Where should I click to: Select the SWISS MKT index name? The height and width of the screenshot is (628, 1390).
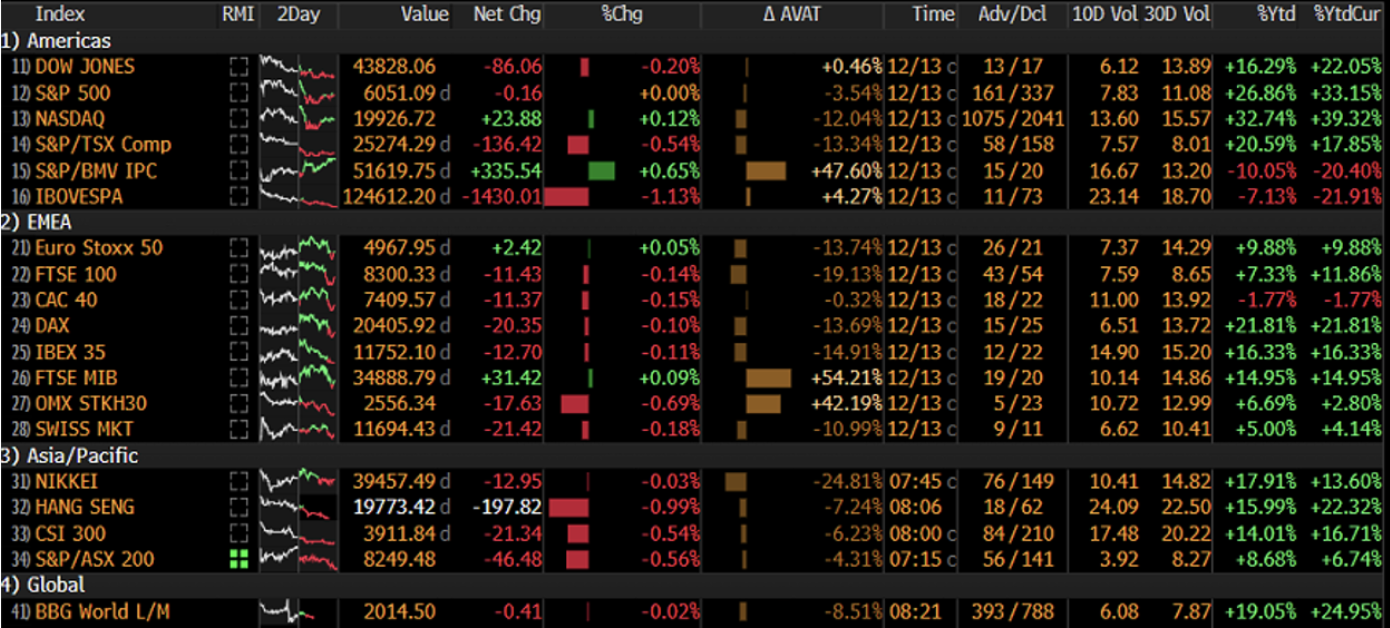point(84,429)
